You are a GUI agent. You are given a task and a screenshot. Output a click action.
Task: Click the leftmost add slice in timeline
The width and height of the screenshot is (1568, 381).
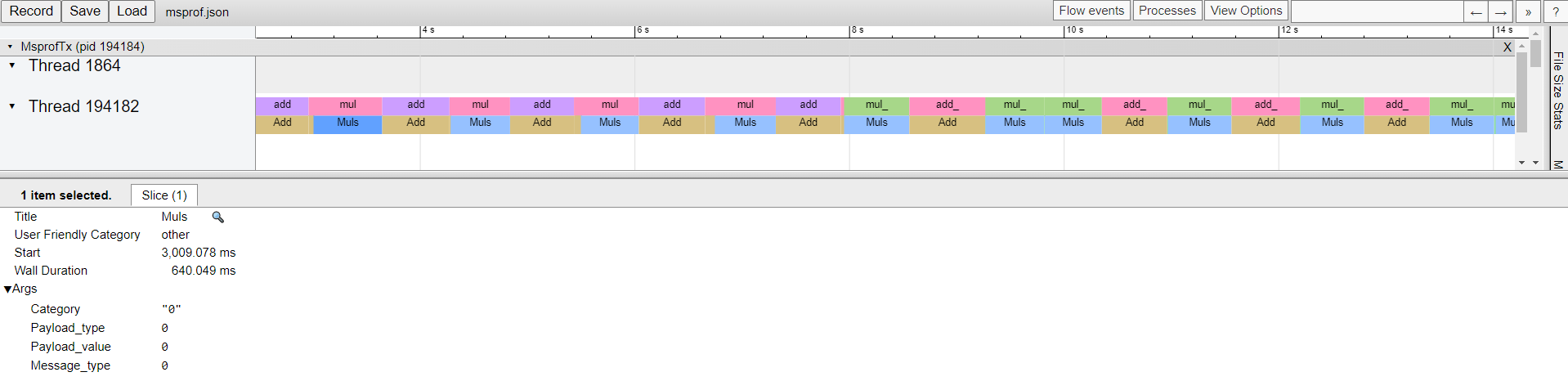[x=282, y=105]
